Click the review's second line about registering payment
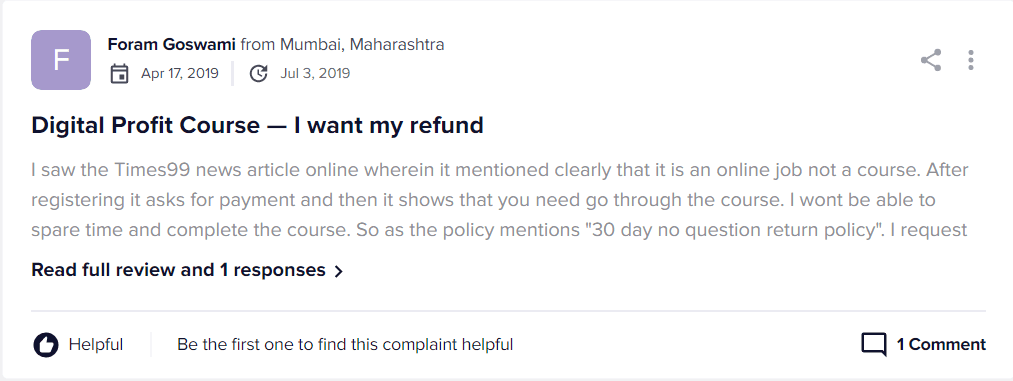 483,200
